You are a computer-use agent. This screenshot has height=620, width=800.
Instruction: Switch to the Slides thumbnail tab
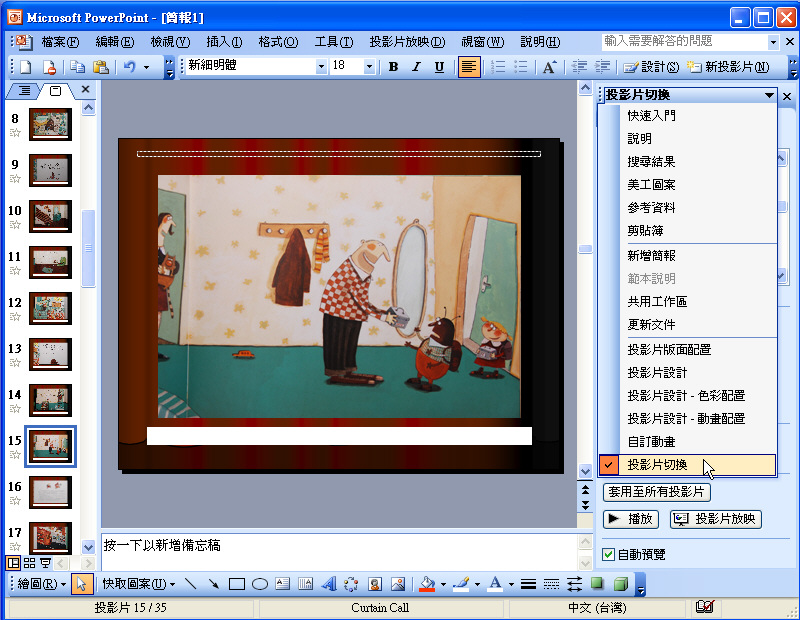[x=55, y=91]
